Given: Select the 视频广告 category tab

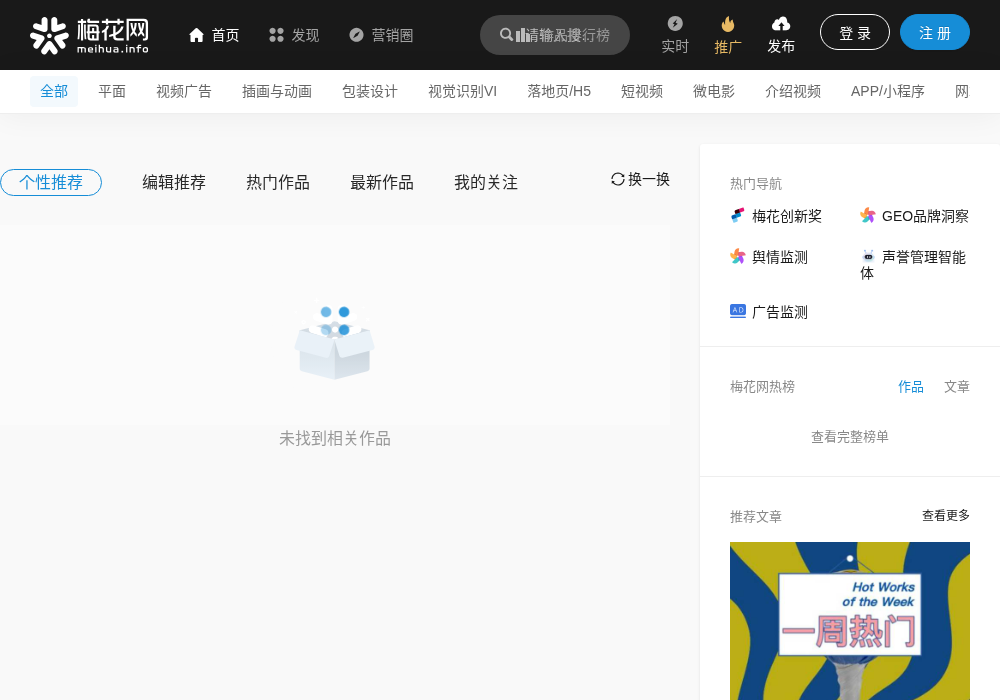Looking at the screenshot, I should [x=184, y=91].
